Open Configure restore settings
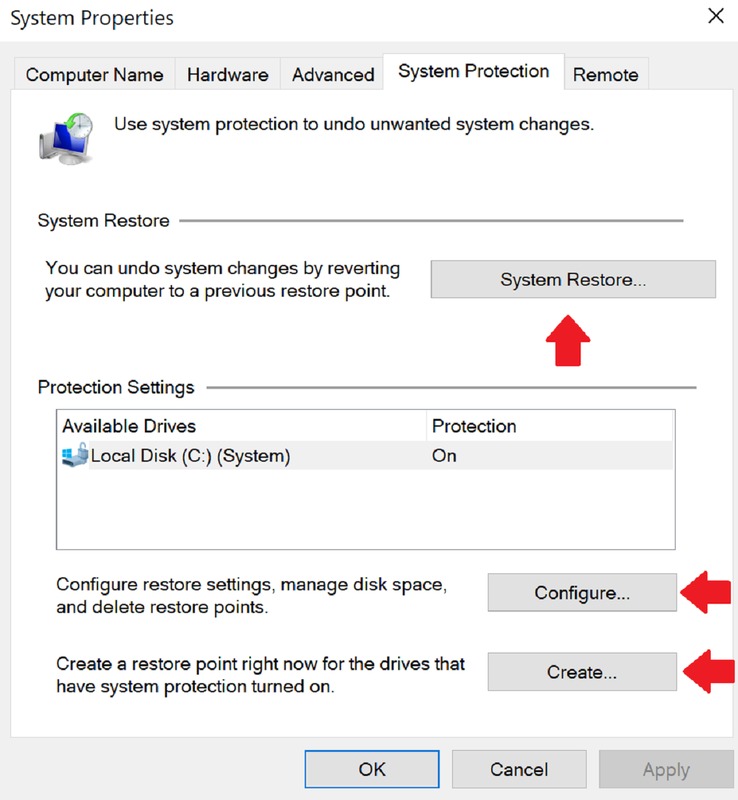 coord(582,593)
